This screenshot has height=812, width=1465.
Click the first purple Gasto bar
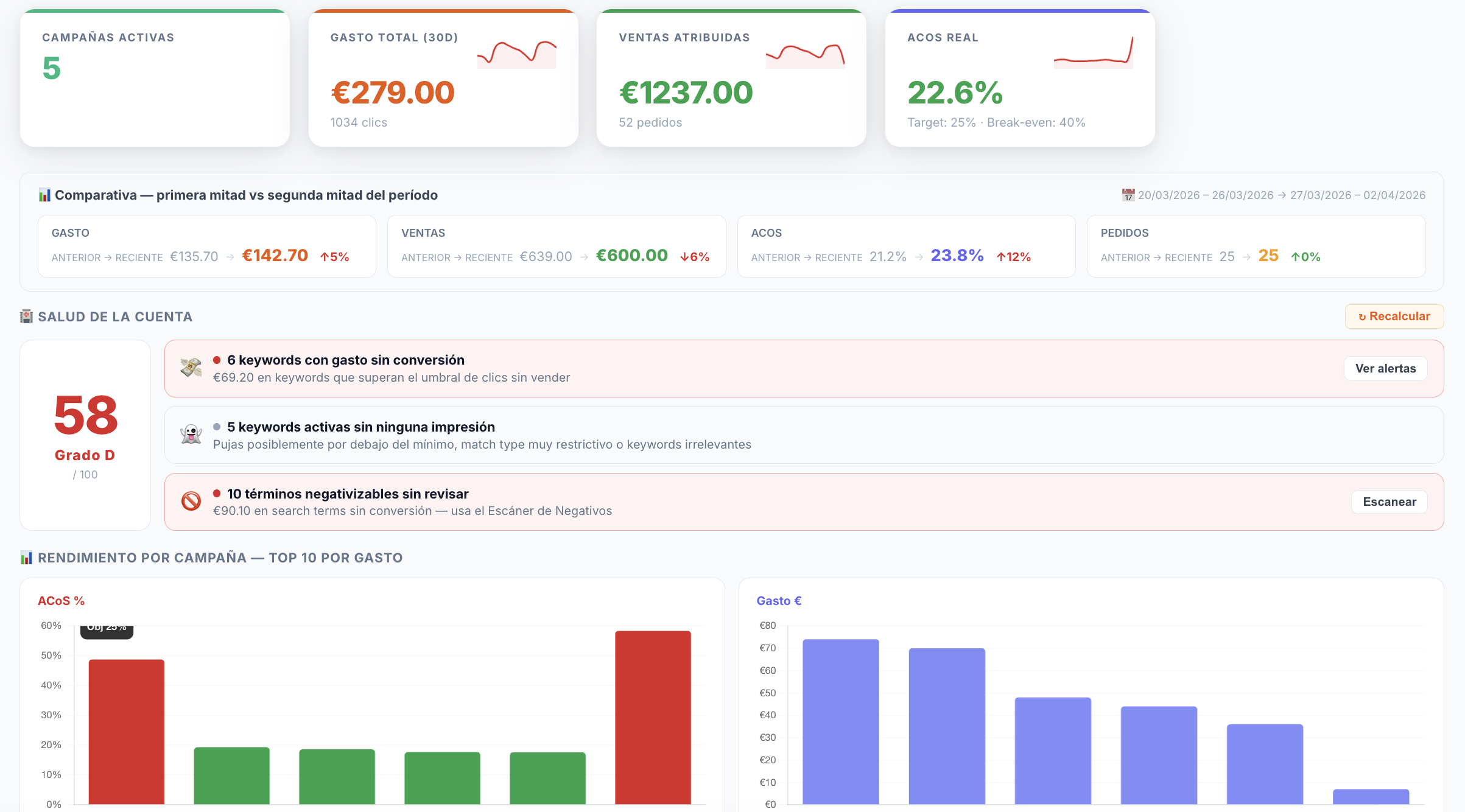840,721
